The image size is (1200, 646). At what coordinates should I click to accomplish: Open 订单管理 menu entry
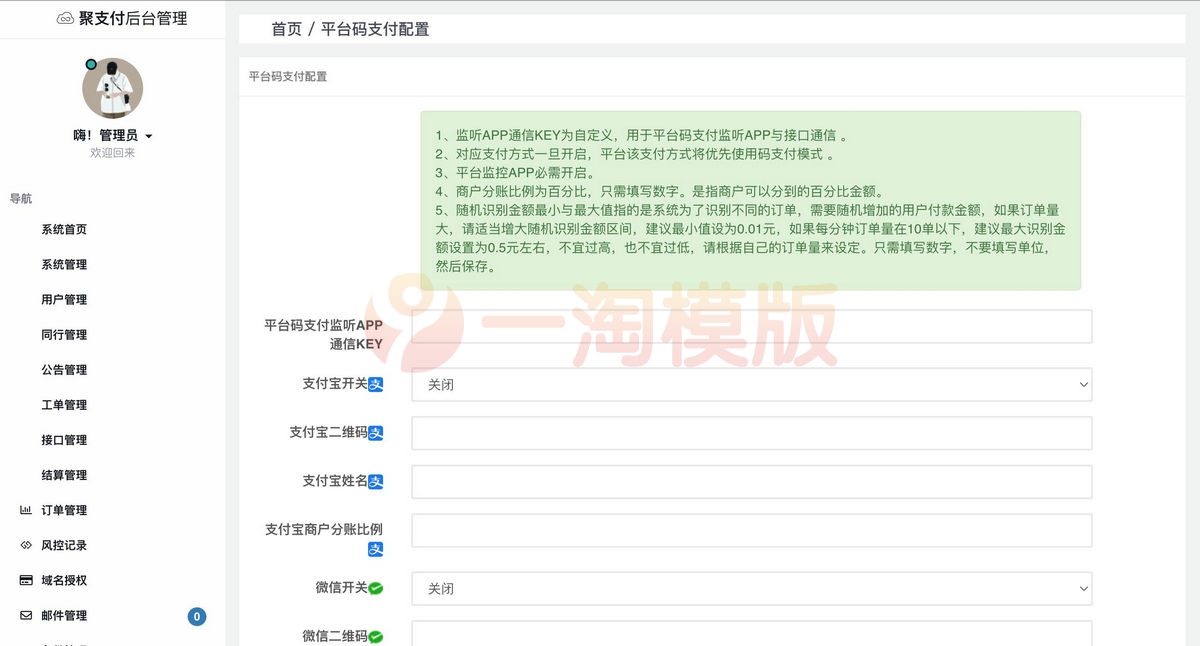(x=64, y=510)
